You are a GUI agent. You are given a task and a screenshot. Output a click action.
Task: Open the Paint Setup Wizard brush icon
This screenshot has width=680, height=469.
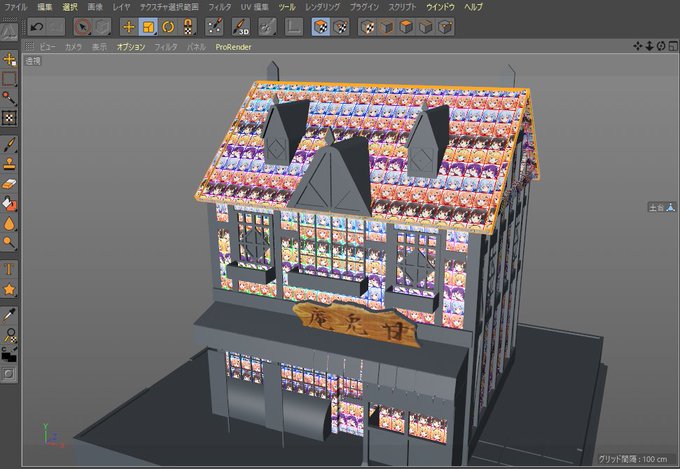(x=214, y=27)
